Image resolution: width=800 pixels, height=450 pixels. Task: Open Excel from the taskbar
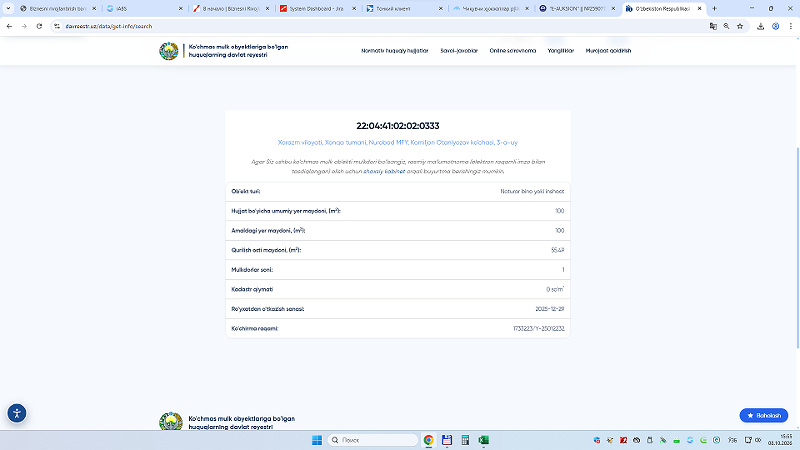(x=484, y=440)
